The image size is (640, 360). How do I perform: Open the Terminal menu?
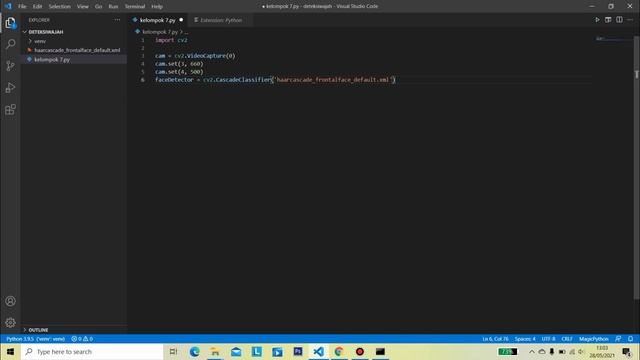[x=135, y=7]
